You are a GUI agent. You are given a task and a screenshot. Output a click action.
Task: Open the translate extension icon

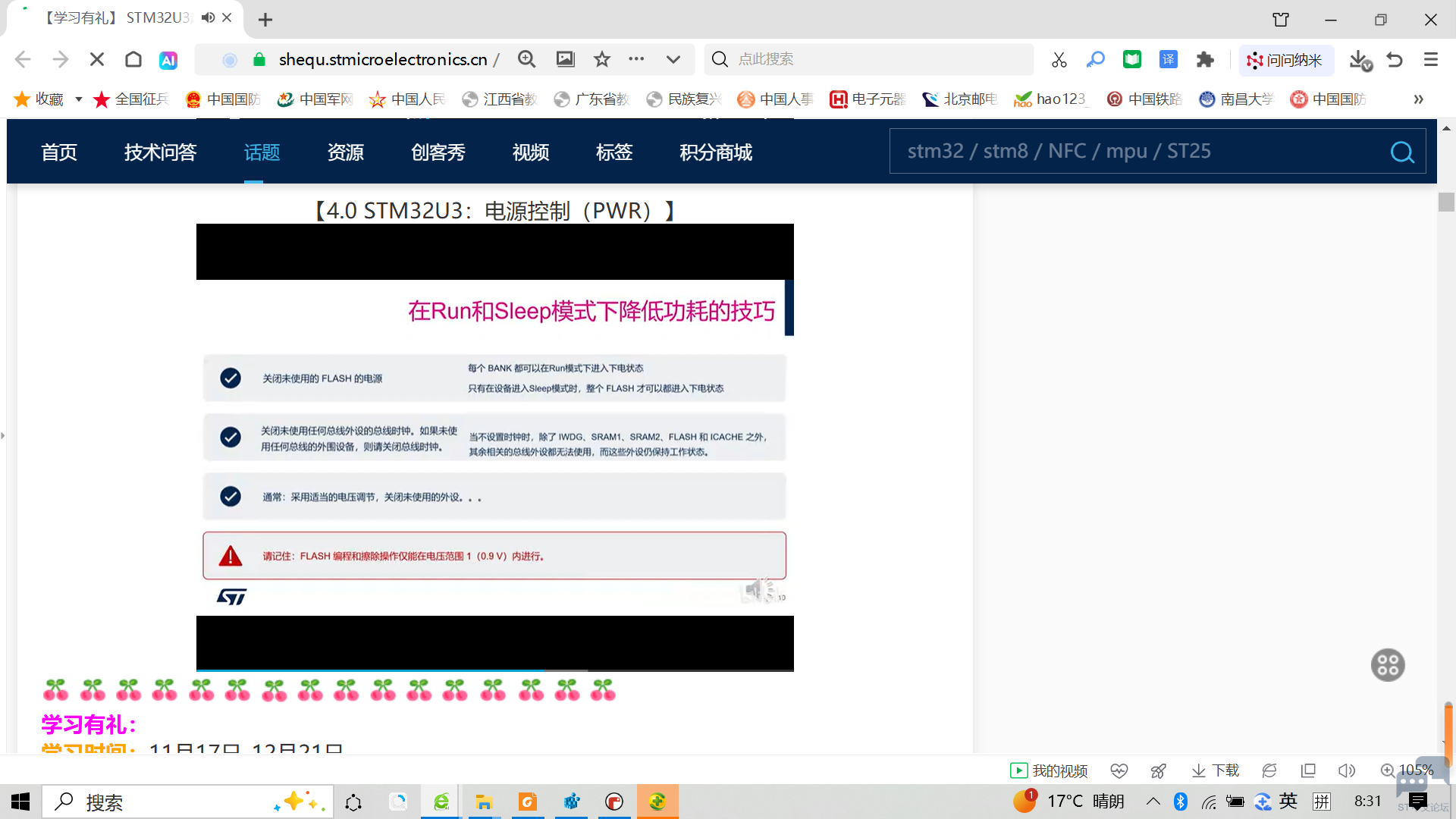(1169, 60)
